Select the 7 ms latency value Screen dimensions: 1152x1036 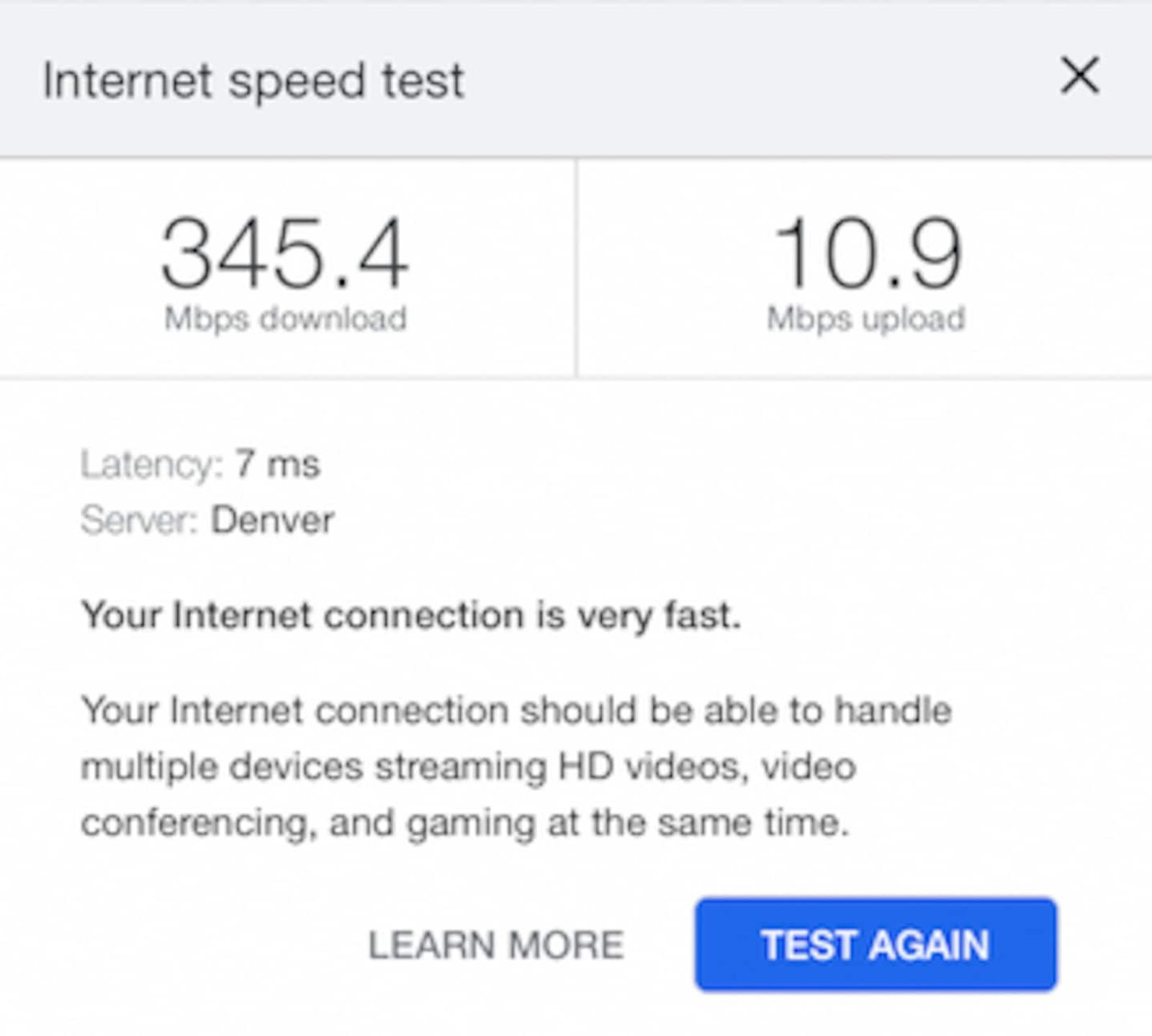pyautogui.click(x=277, y=464)
